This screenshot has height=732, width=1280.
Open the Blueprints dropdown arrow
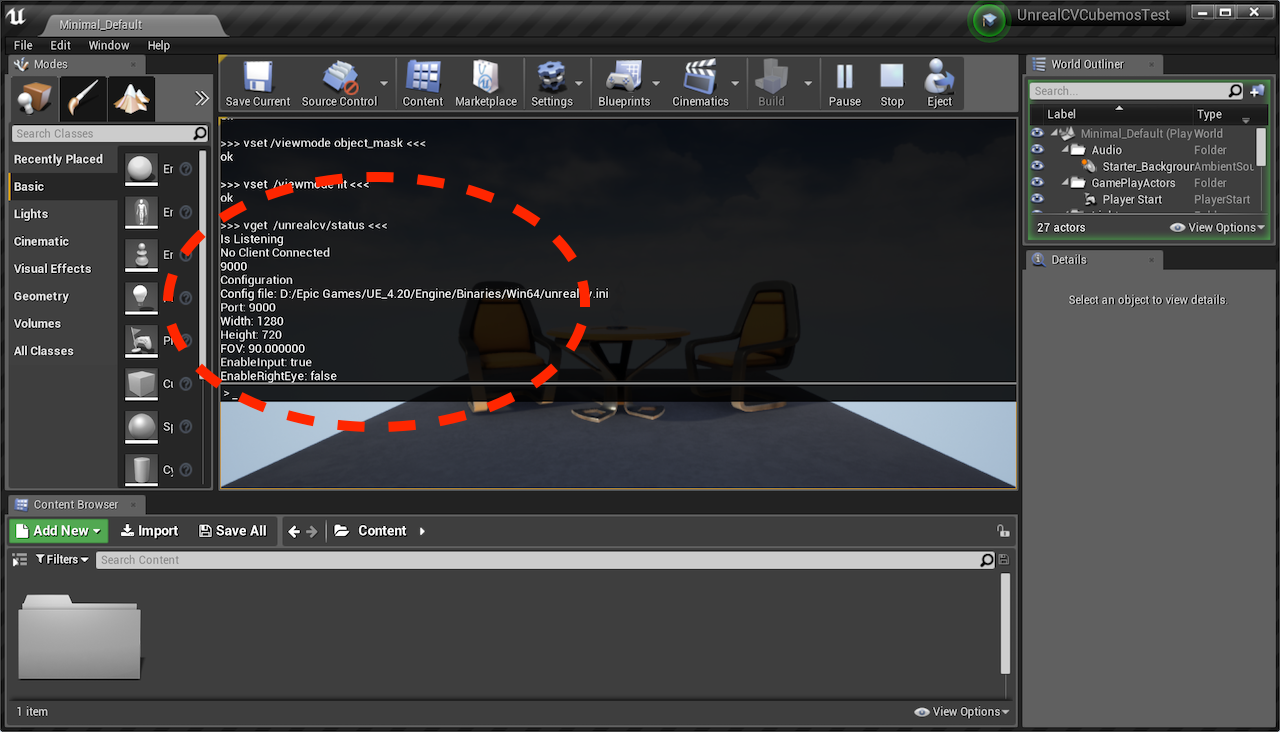(656, 84)
